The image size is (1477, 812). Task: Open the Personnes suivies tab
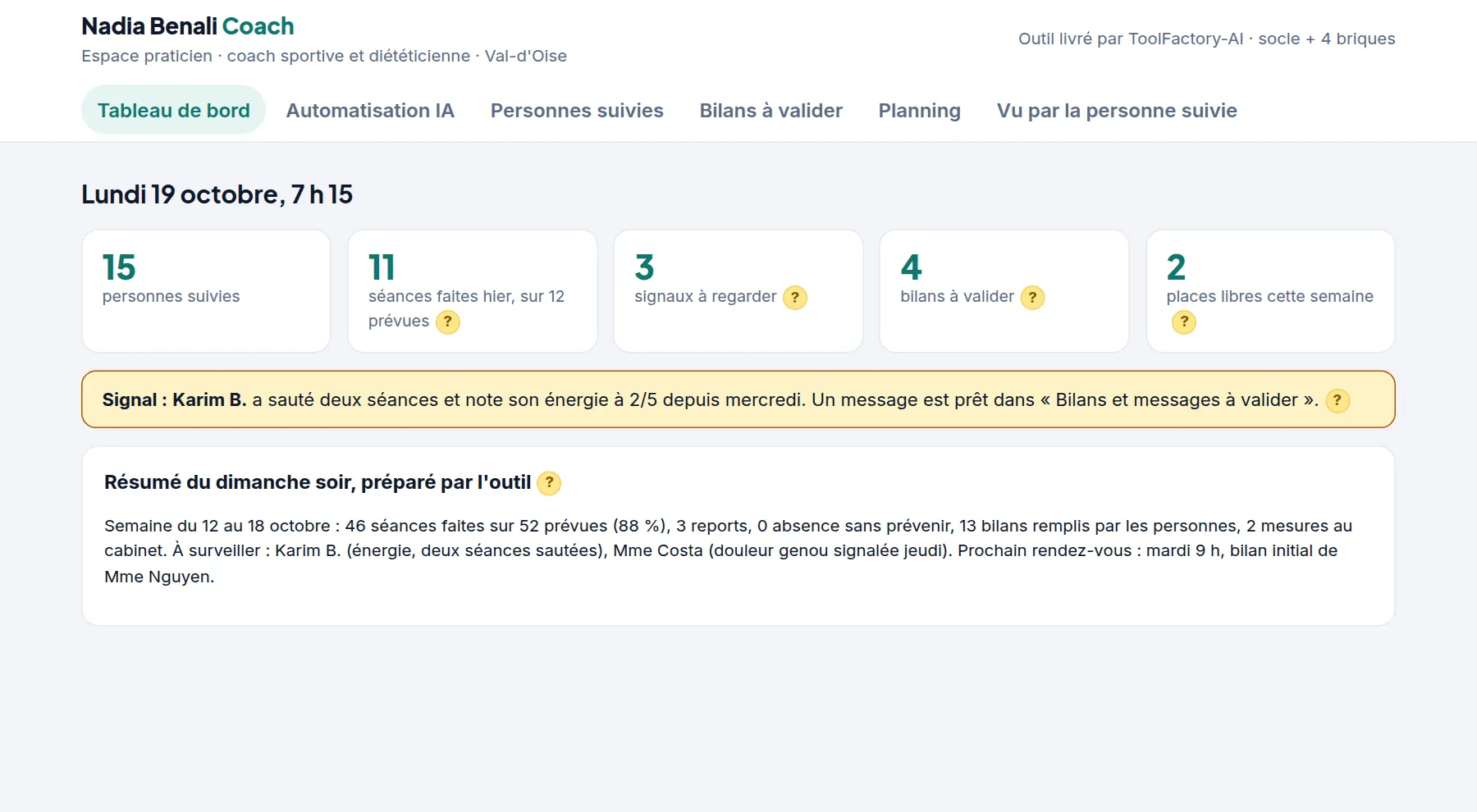(x=577, y=110)
